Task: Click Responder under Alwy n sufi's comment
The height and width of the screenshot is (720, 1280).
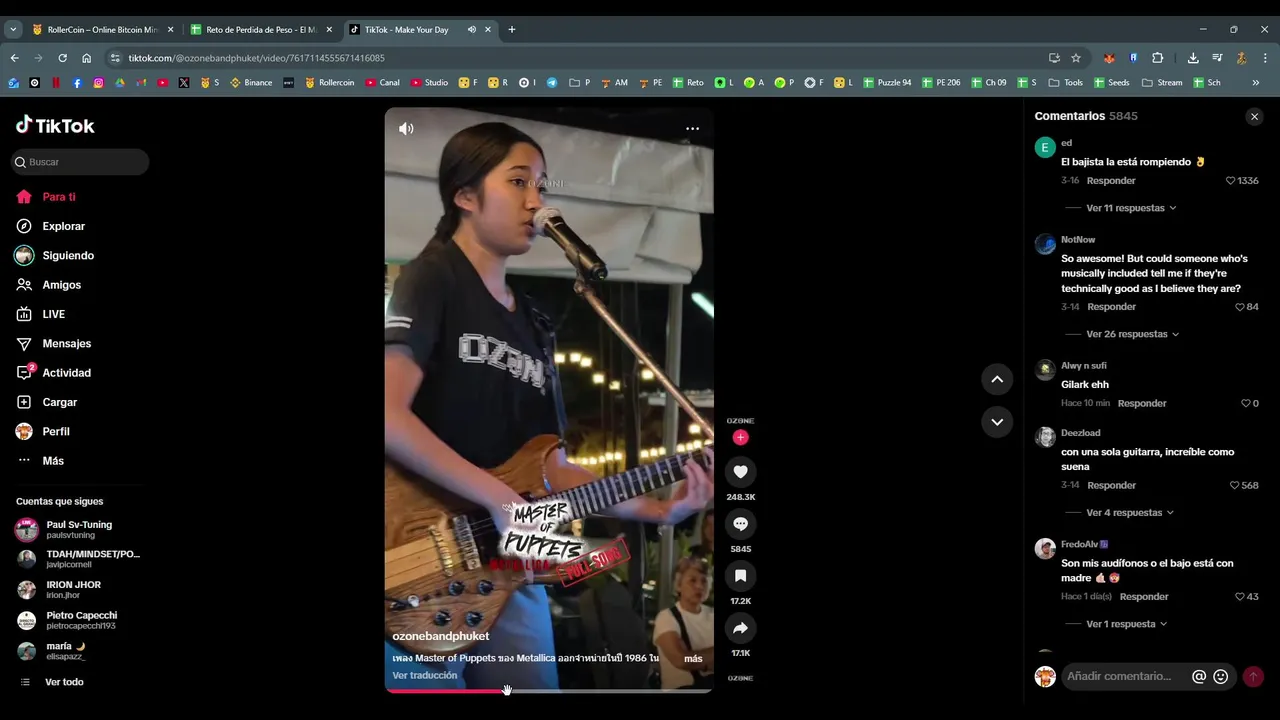Action: coord(1142,403)
